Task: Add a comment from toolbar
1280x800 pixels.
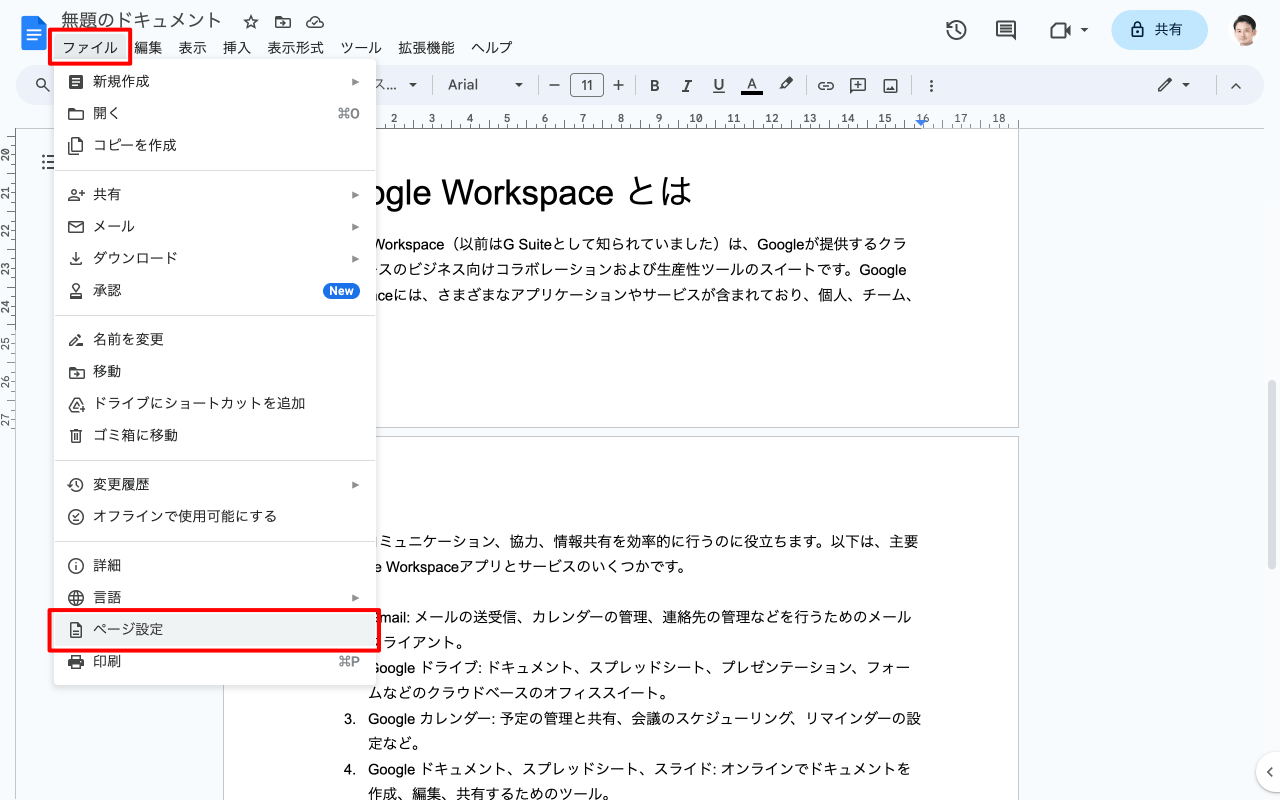Action: coord(858,85)
